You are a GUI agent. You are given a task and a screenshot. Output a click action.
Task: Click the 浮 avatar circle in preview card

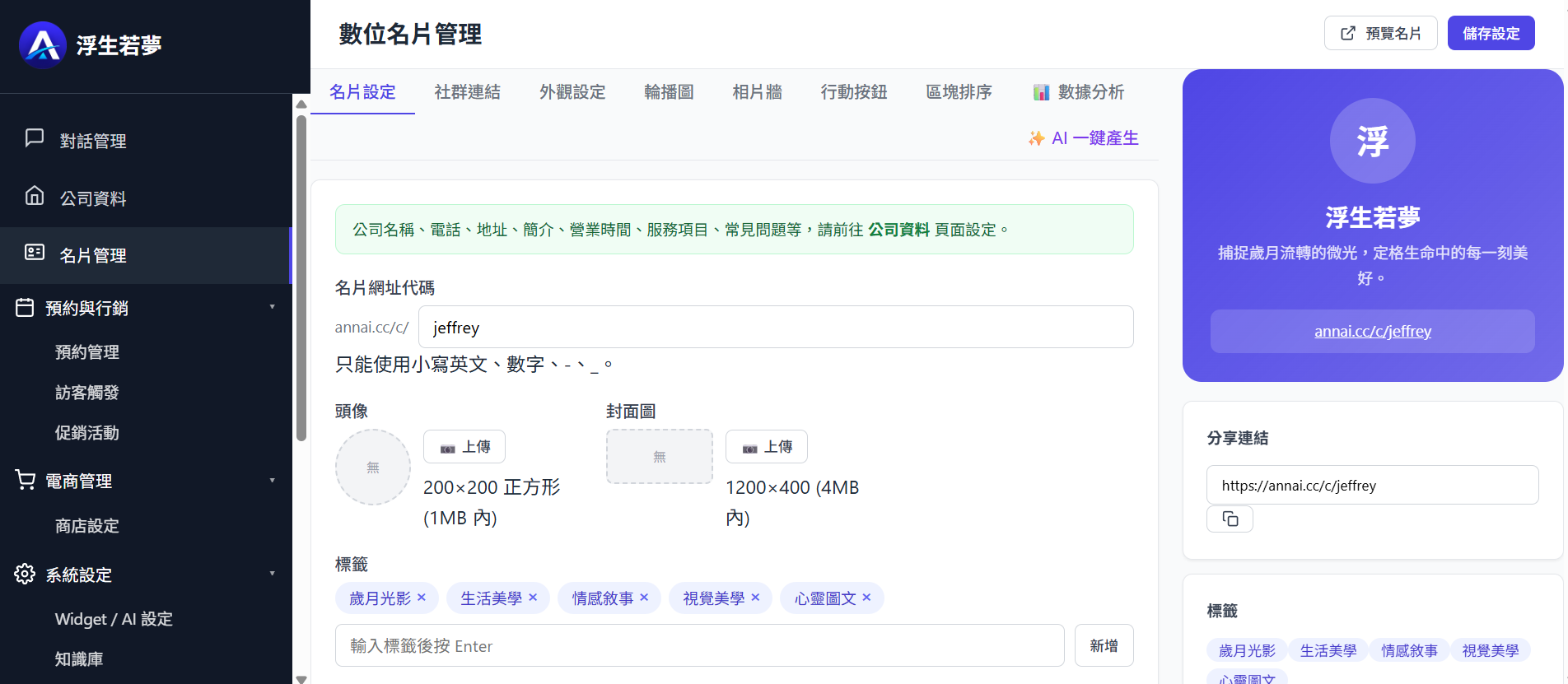tap(1372, 141)
